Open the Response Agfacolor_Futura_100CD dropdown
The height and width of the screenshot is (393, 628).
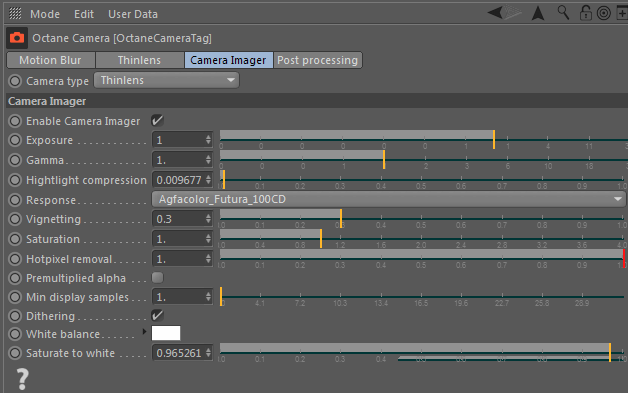[388, 199]
